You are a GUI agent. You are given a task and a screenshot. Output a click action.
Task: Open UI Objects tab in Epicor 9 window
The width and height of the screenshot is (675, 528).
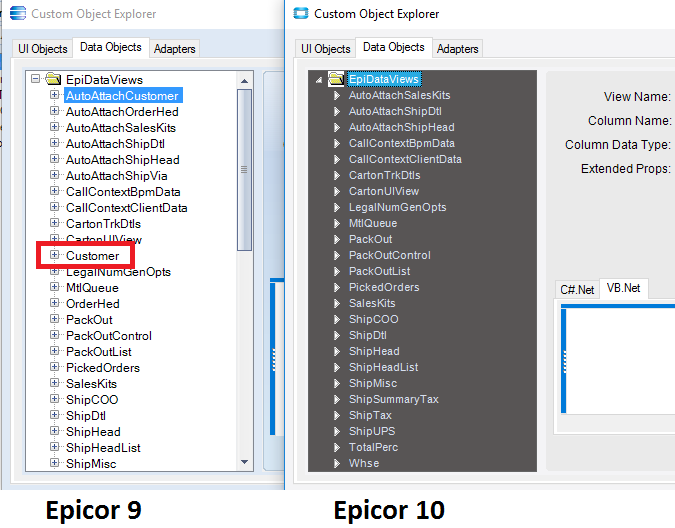point(43,49)
